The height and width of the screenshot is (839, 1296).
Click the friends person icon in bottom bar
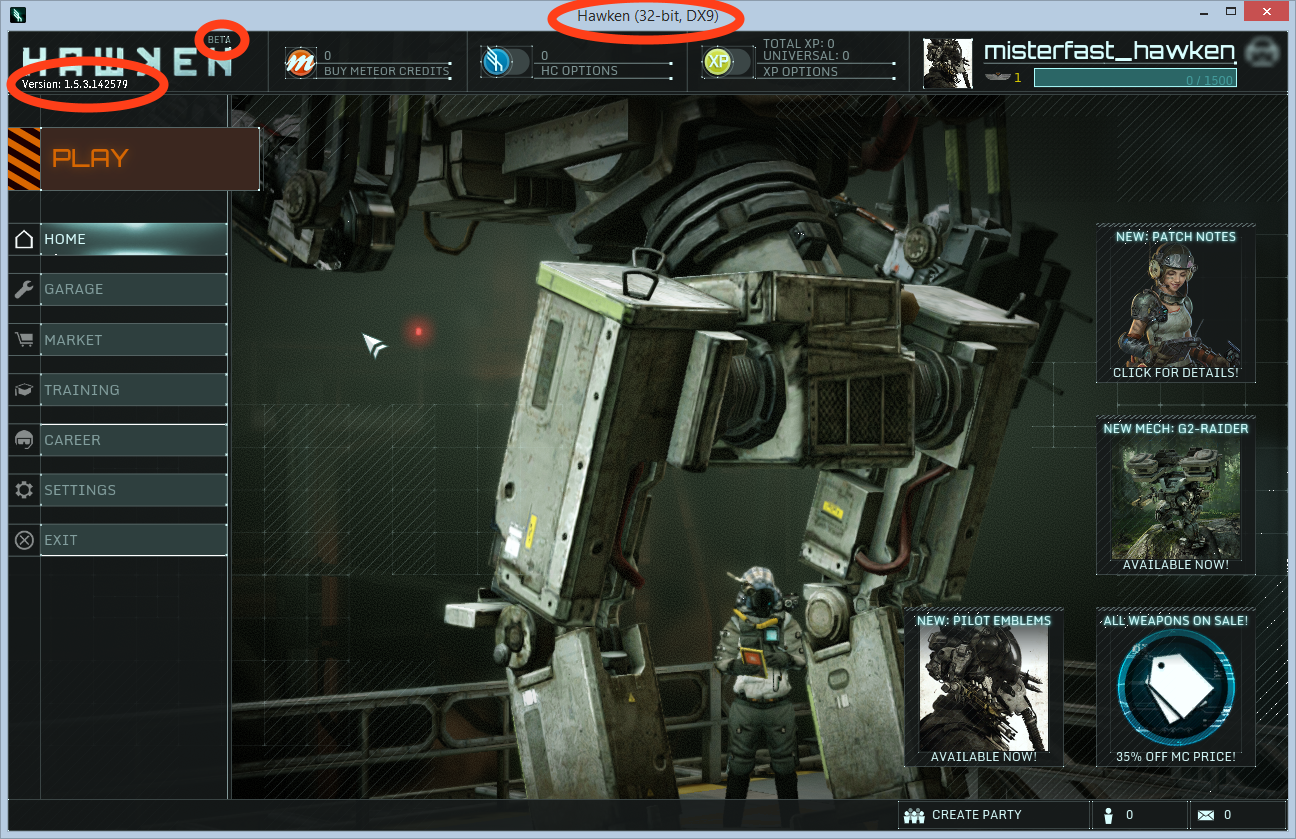1107,815
